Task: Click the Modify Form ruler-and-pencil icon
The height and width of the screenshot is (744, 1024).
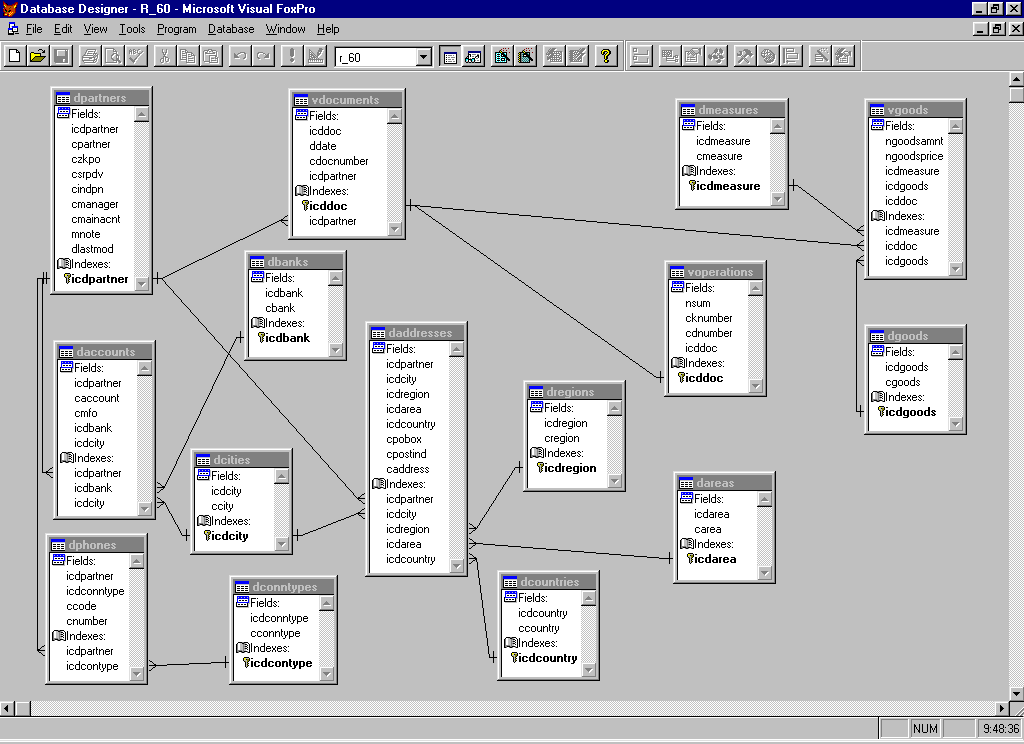Action: point(315,56)
